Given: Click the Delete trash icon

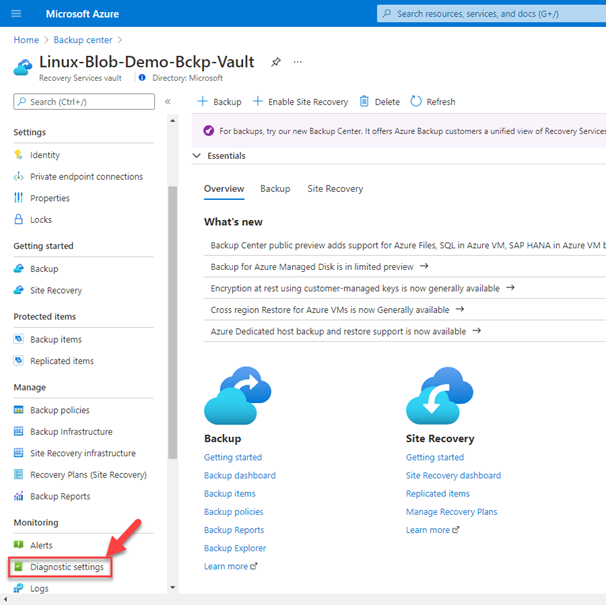Looking at the screenshot, I should (365, 102).
